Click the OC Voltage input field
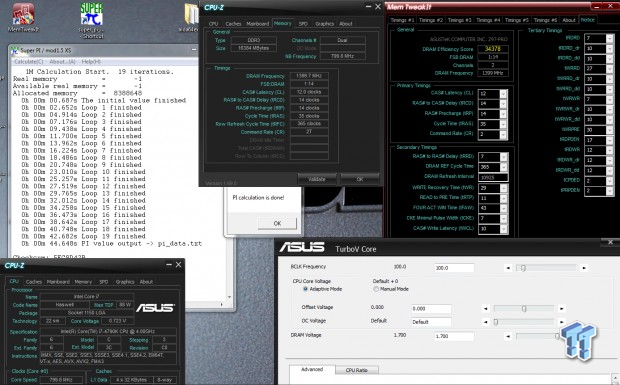 [x=431, y=322]
